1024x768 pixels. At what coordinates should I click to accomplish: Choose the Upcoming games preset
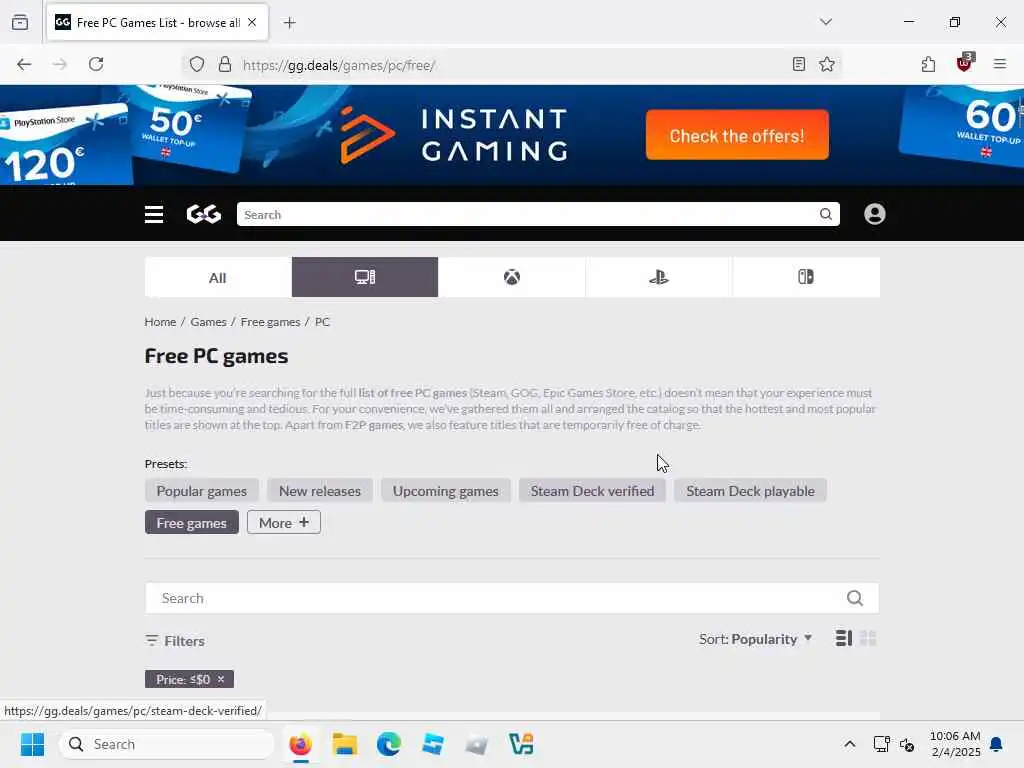point(445,491)
